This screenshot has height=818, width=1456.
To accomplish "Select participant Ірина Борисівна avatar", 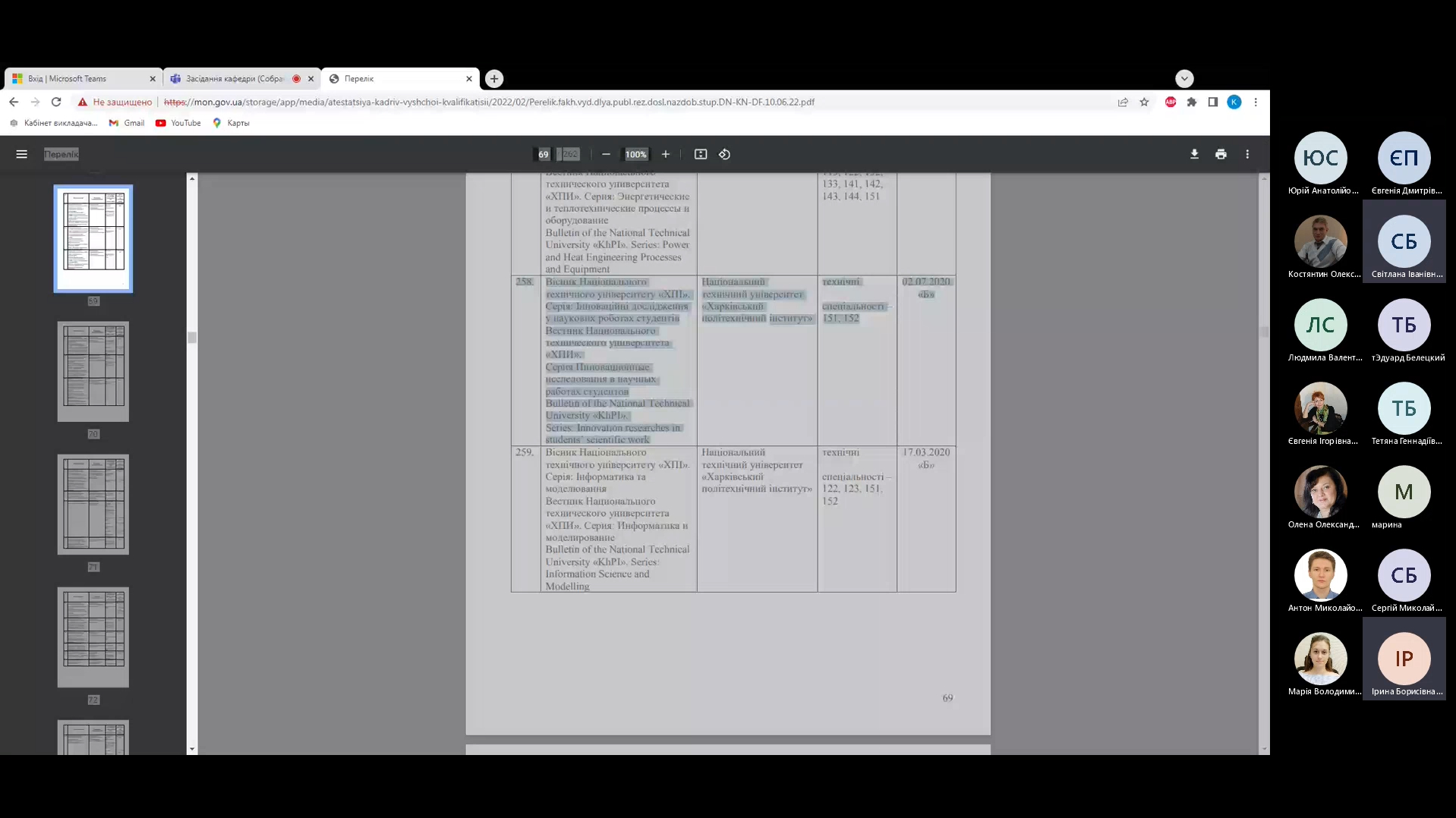I will 1404,659.
